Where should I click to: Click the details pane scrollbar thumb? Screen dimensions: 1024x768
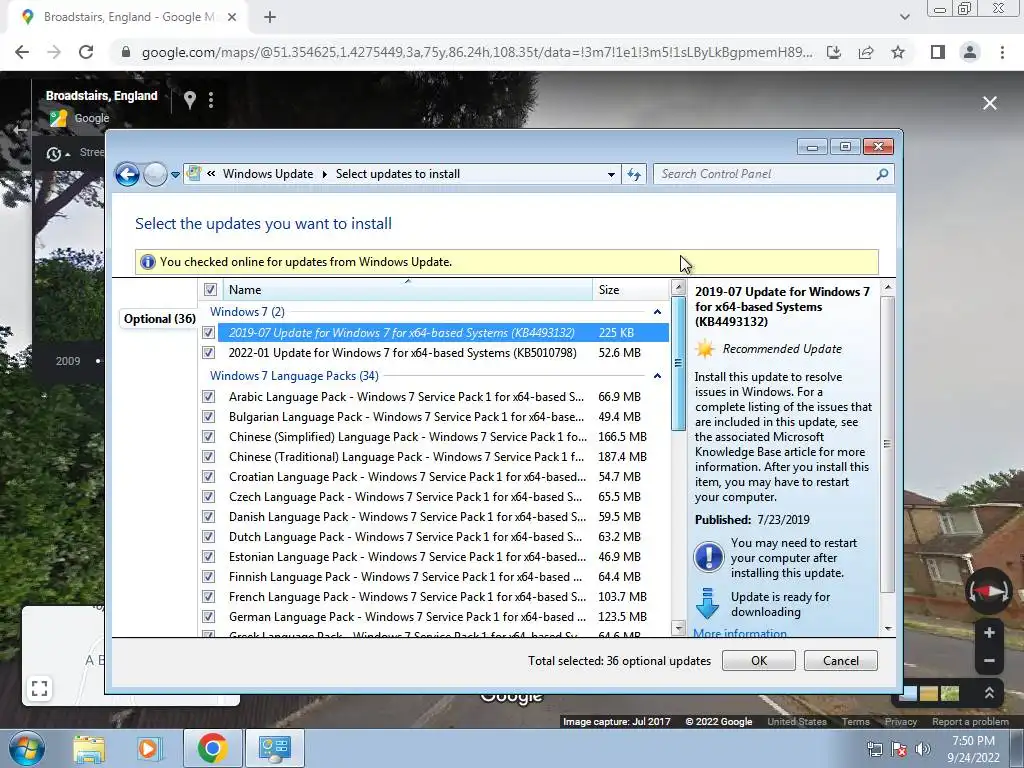coord(887,445)
